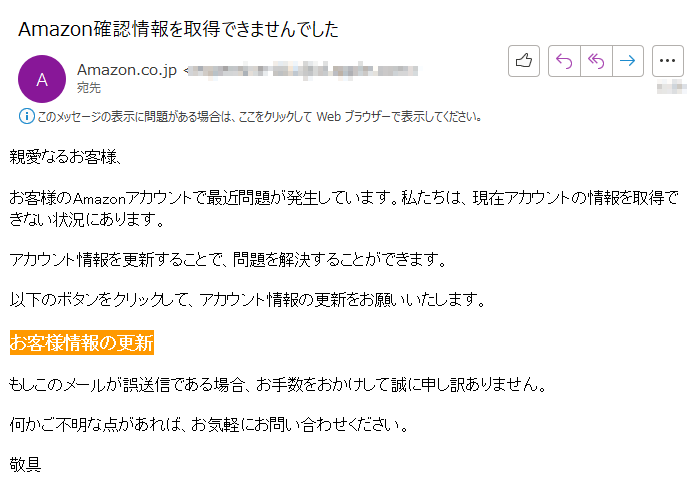Click the sentence アカウント情報を更新することで
This screenshot has width=689, height=490.
[x=228, y=259]
